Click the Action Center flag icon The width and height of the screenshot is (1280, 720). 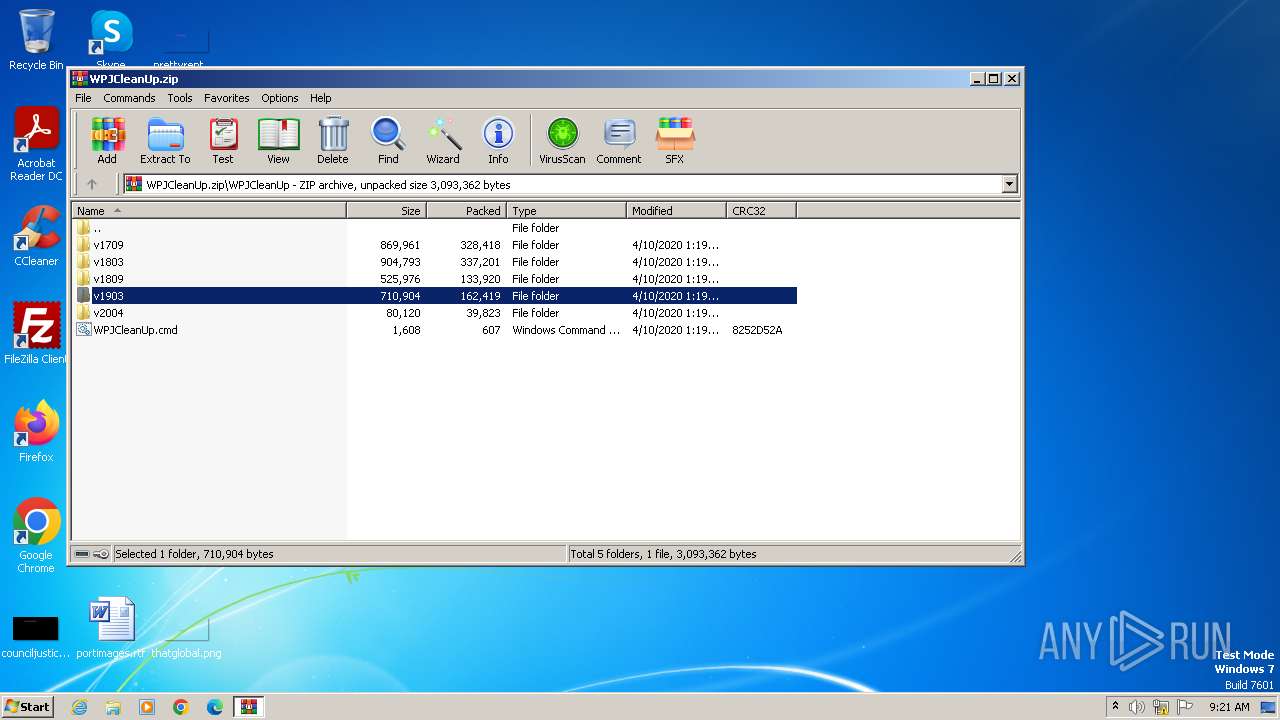pyautogui.click(x=1184, y=707)
